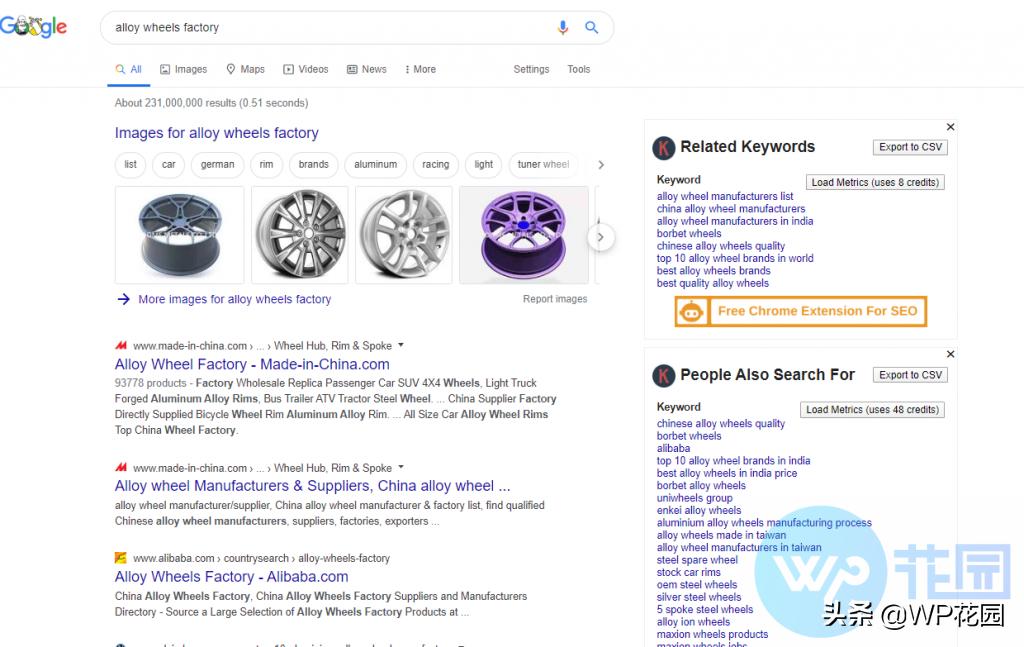Click Export to CSV in Related Keywords
This screenshot has width=1024, height=647.
pos(910,147)
